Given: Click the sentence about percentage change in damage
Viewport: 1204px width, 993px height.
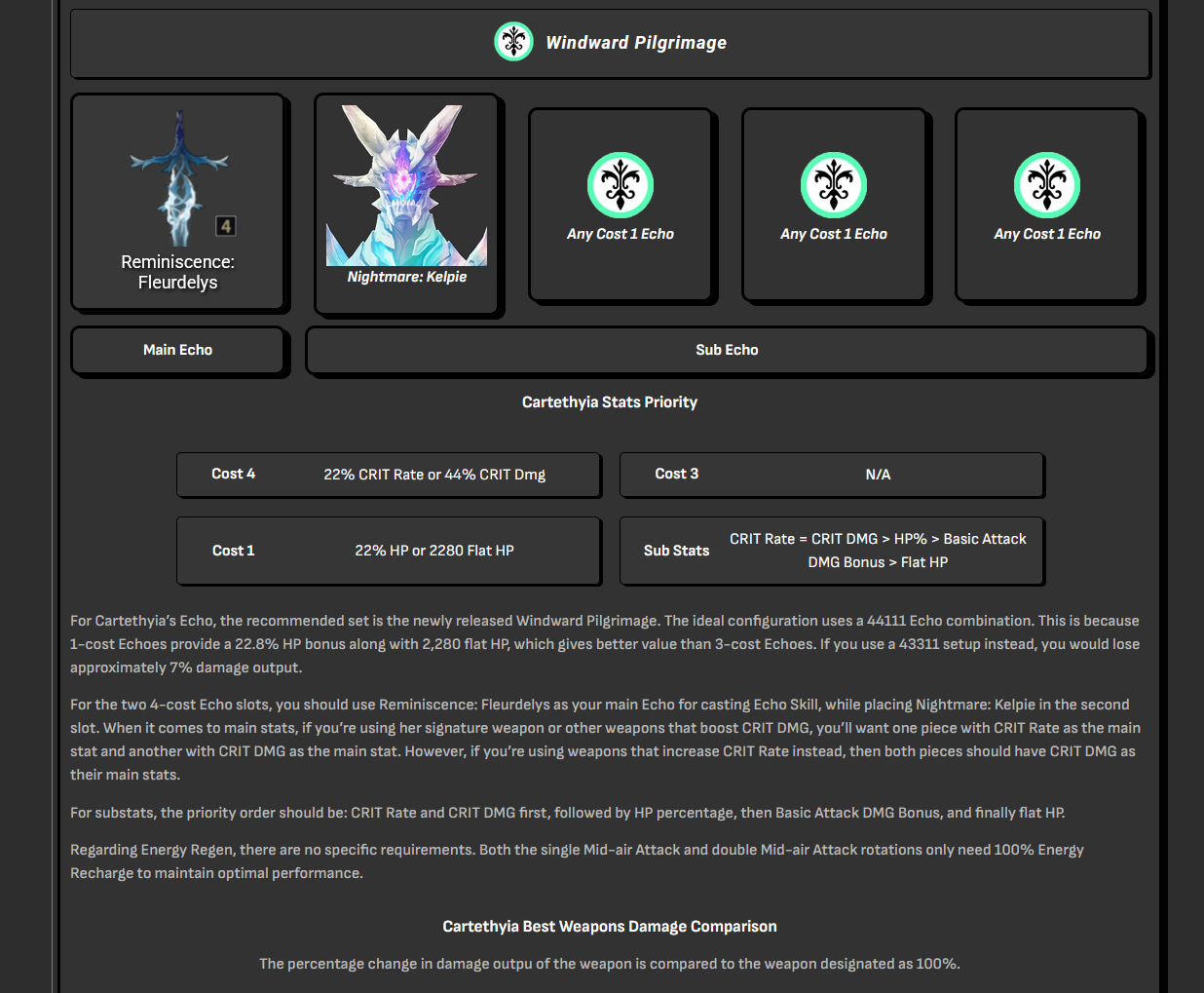Looking at the screenshot, I should (x=610, y=964).
